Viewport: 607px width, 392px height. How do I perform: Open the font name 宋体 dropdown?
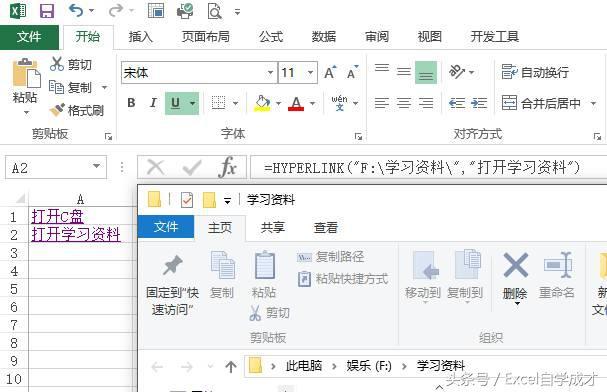(x=270, y=72)
